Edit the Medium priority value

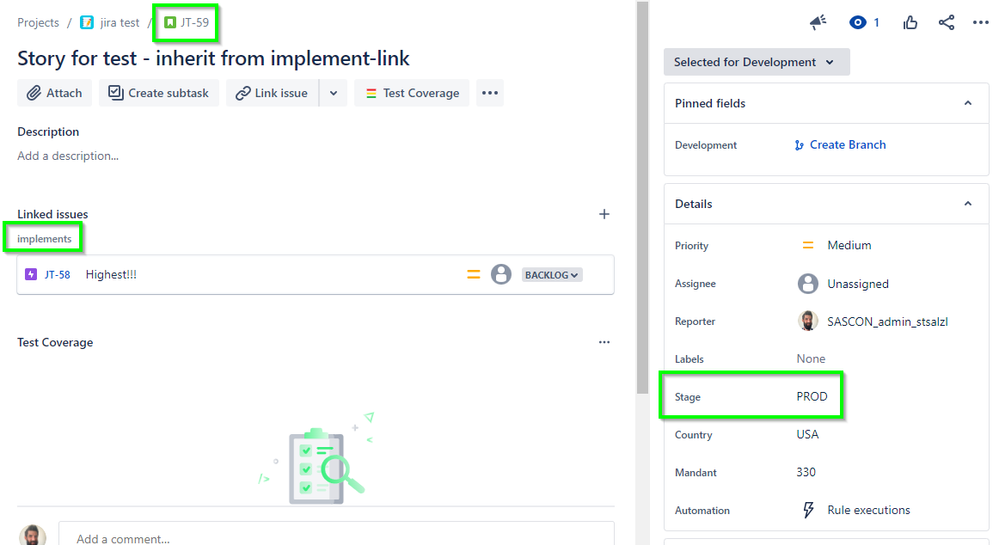(x=849, y=245)
